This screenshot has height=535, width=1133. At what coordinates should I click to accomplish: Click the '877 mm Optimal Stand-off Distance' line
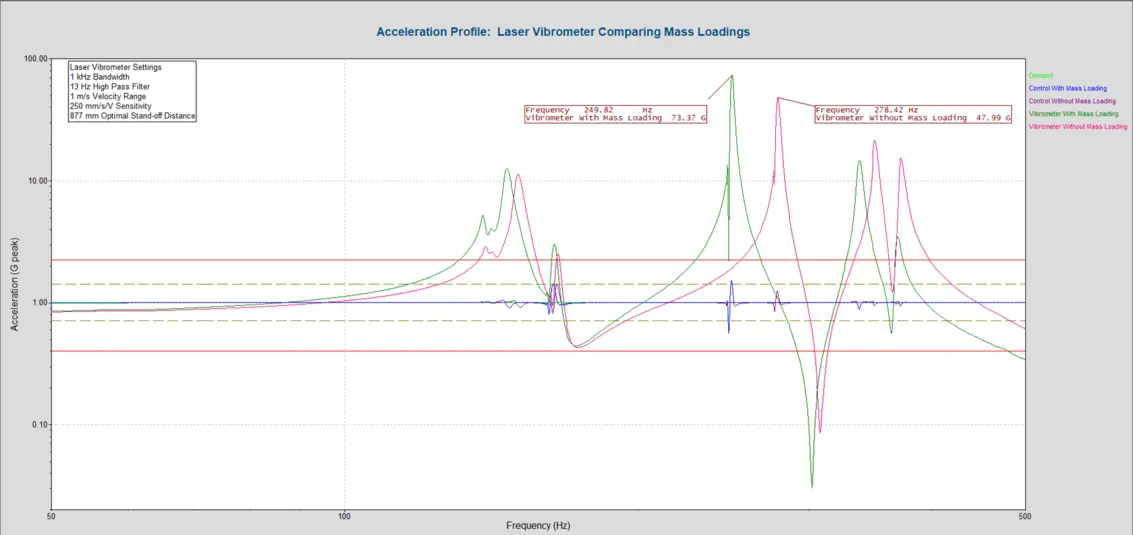[x=132, y=116]
